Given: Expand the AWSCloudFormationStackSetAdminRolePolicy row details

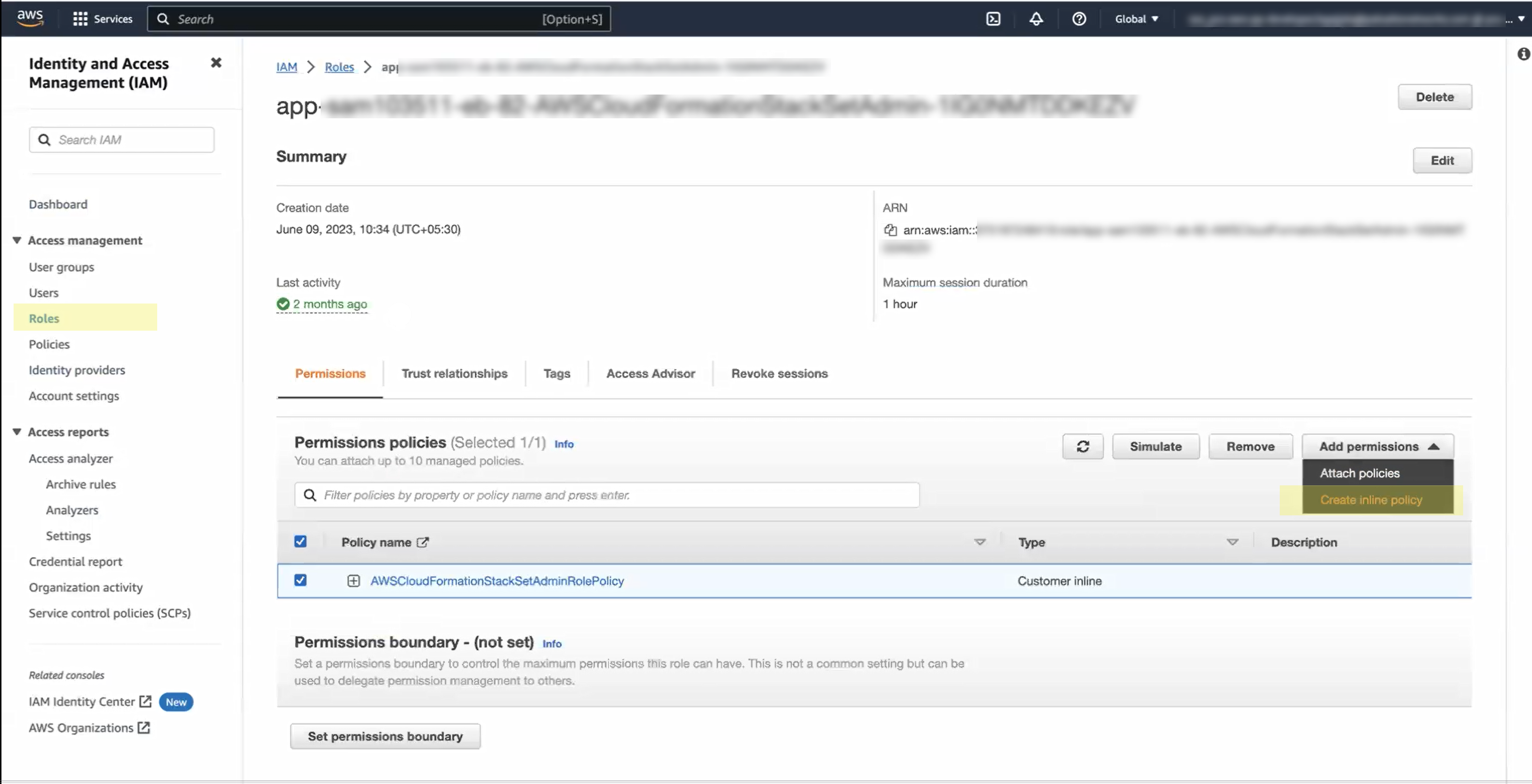Looking at the screenshot, I should tap(353, 581).
